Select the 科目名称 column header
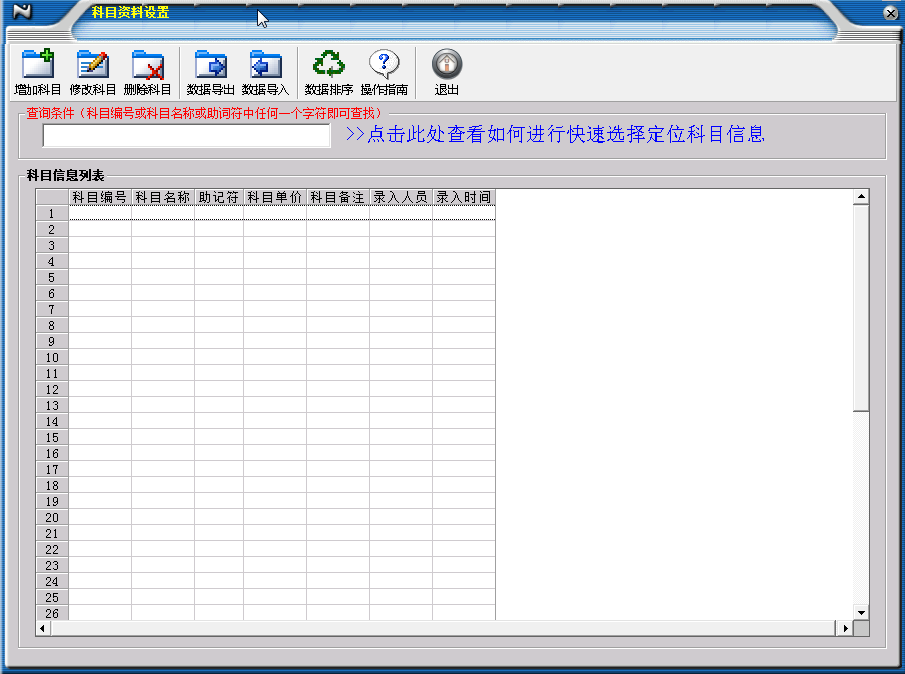Viewport: 905px width, 674px height. [163, 197]
